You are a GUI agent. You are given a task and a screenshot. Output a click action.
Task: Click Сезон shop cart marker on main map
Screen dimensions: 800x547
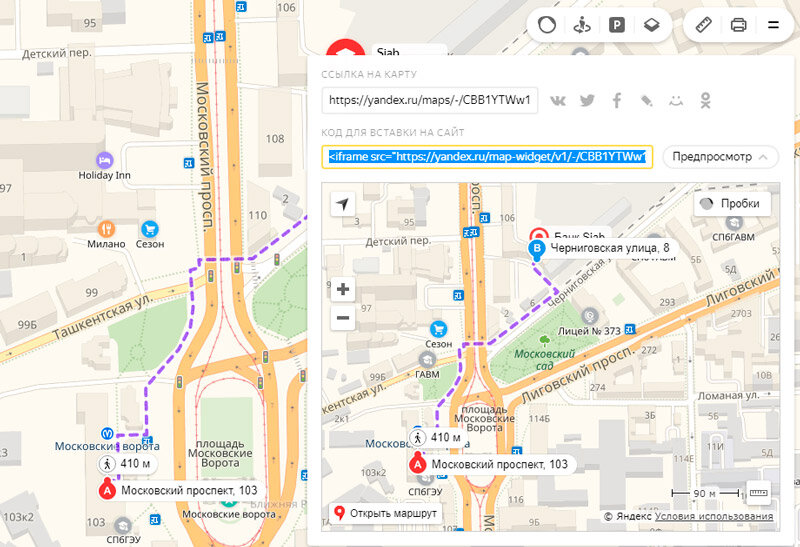tap(149, 229)
